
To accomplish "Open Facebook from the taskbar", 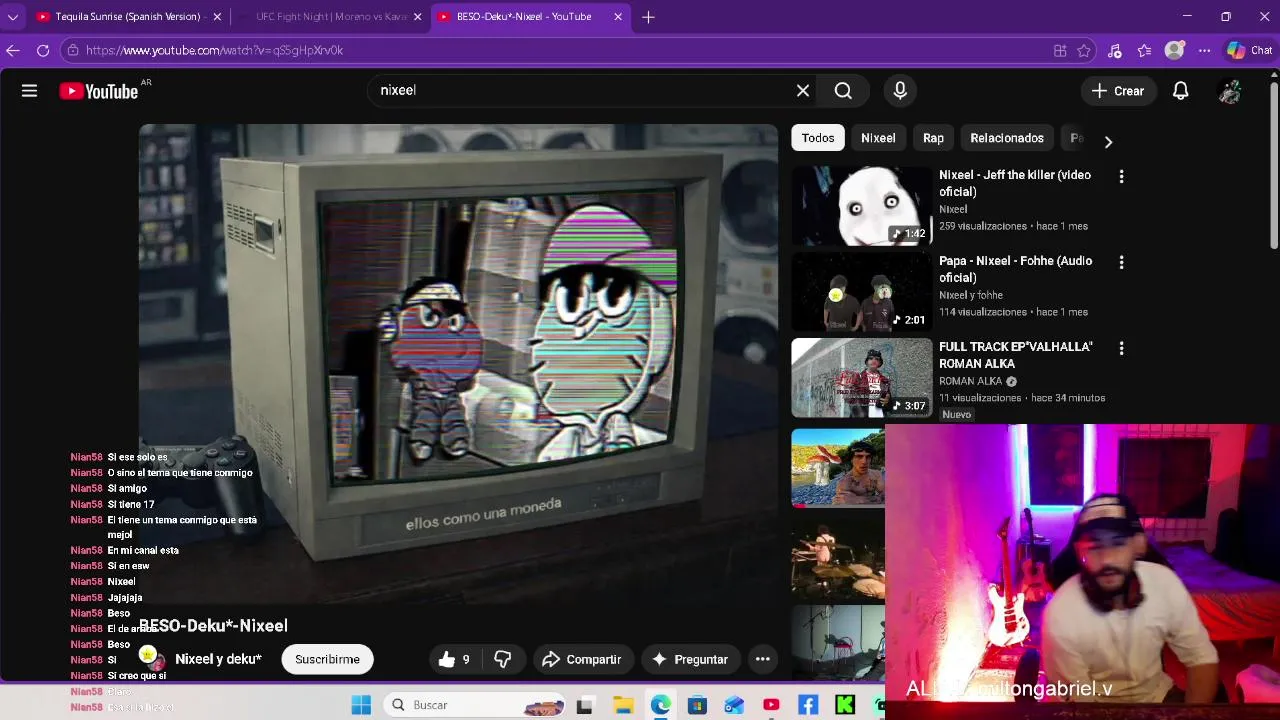I will (x=808, y=705).
